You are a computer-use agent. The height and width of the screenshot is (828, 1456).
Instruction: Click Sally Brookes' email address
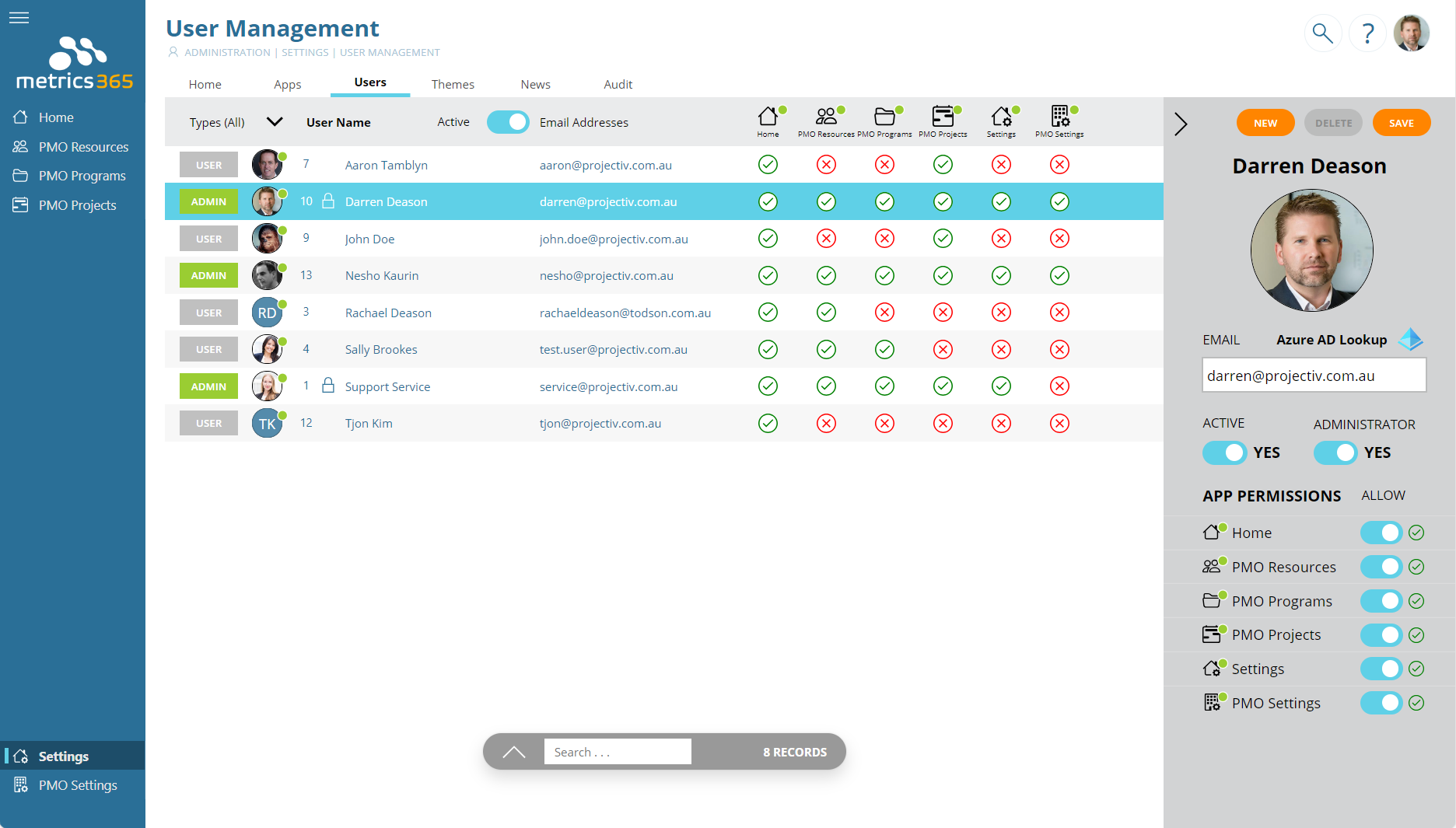point(614,349)
